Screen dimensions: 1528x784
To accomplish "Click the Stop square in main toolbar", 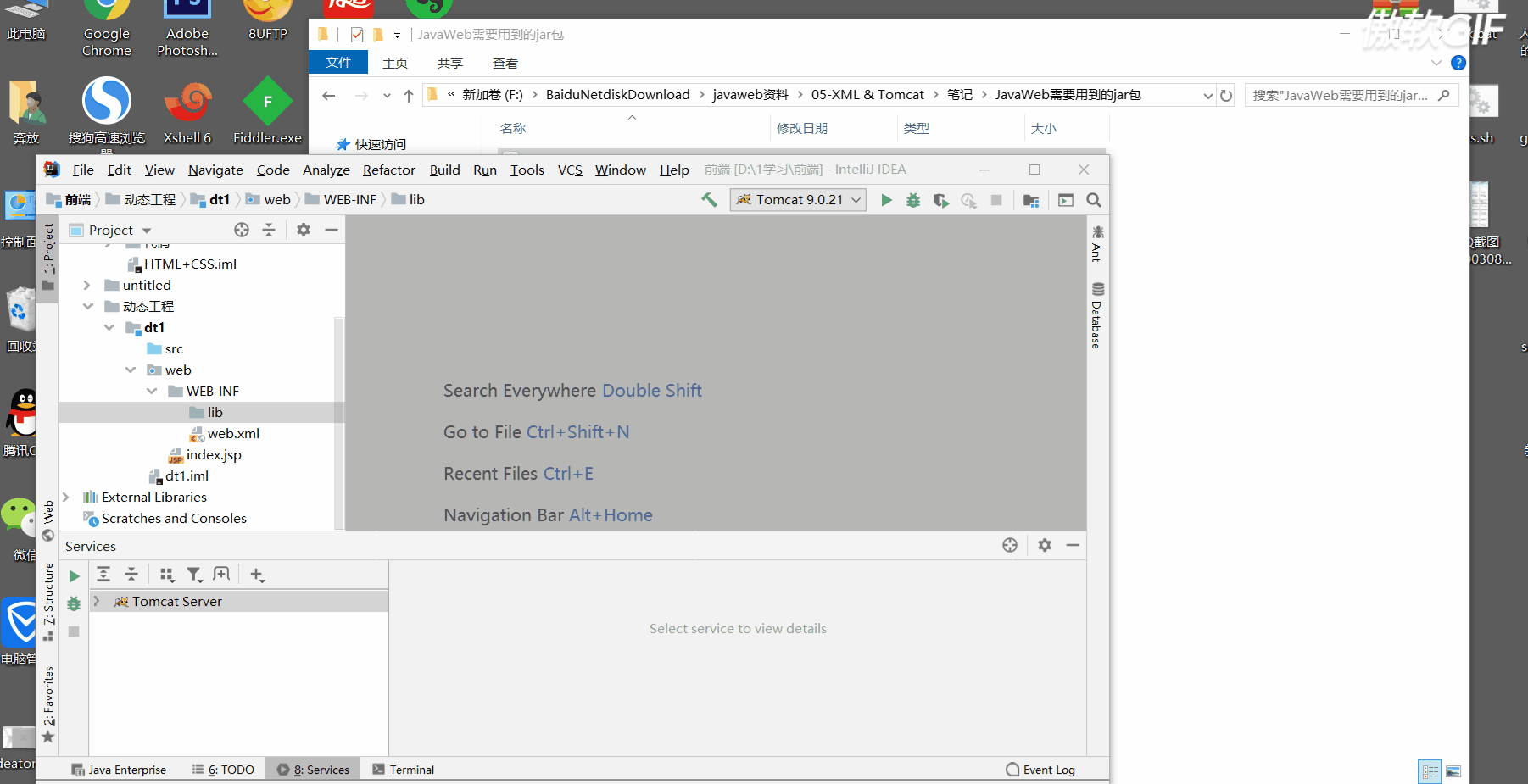I will [x=996, y=200].
